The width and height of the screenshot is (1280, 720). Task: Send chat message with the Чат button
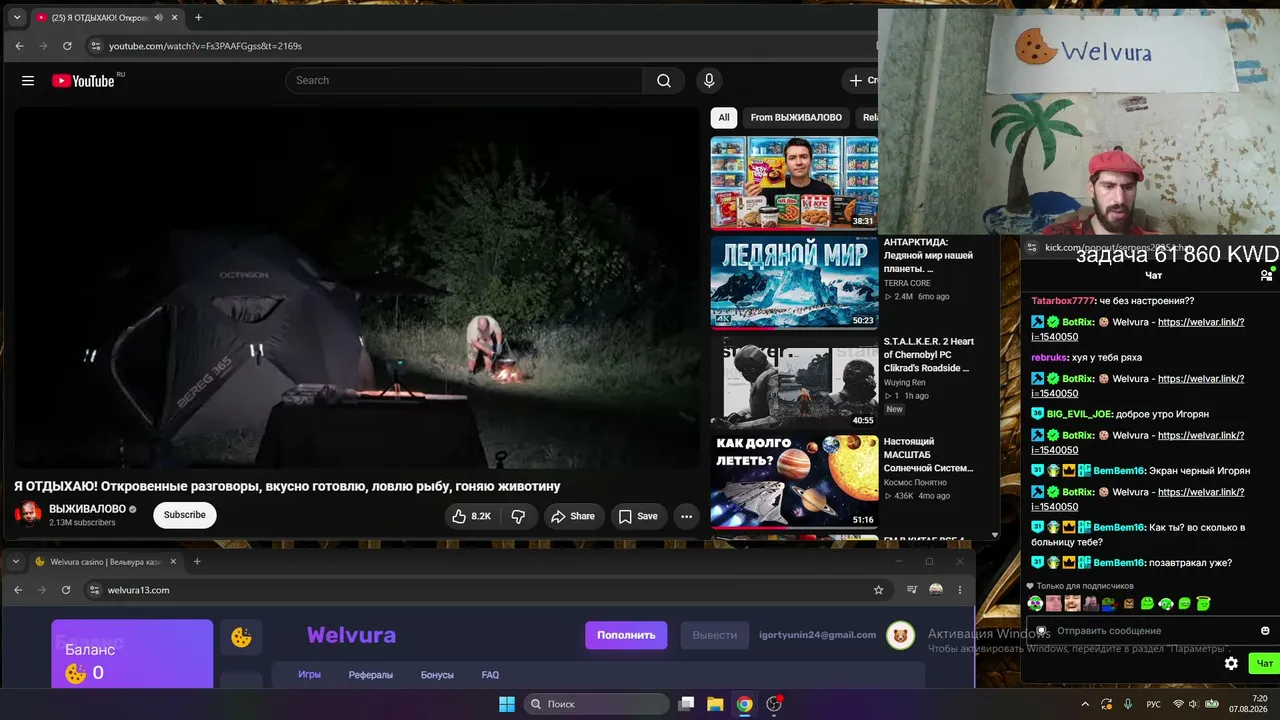pyautogui.click(x=1264, y=663)
